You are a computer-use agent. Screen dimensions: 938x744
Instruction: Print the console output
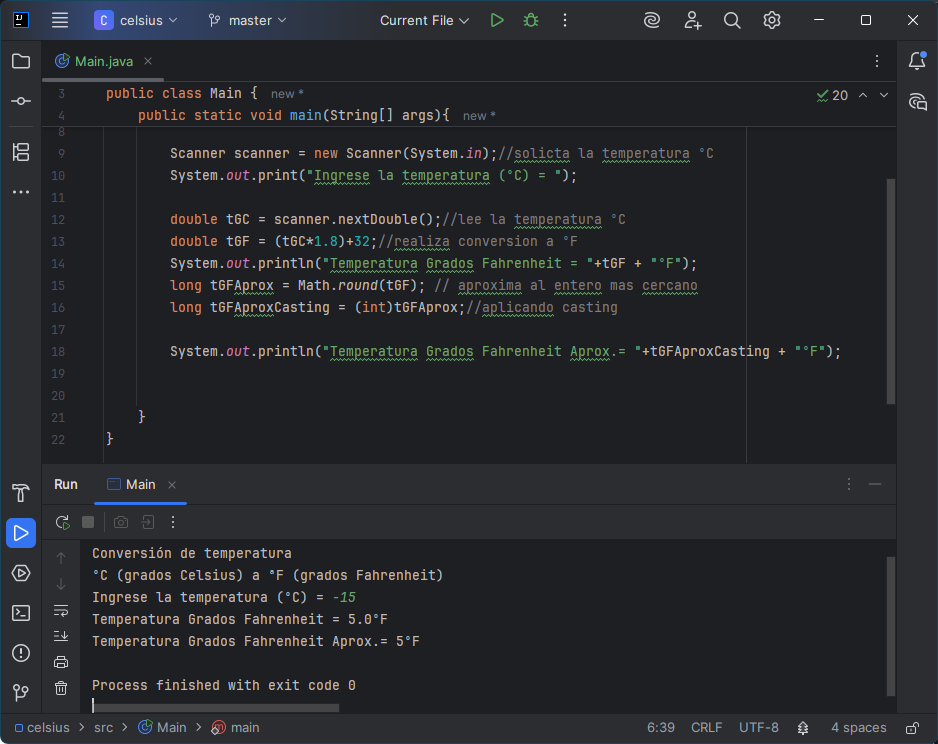[61, 662]
